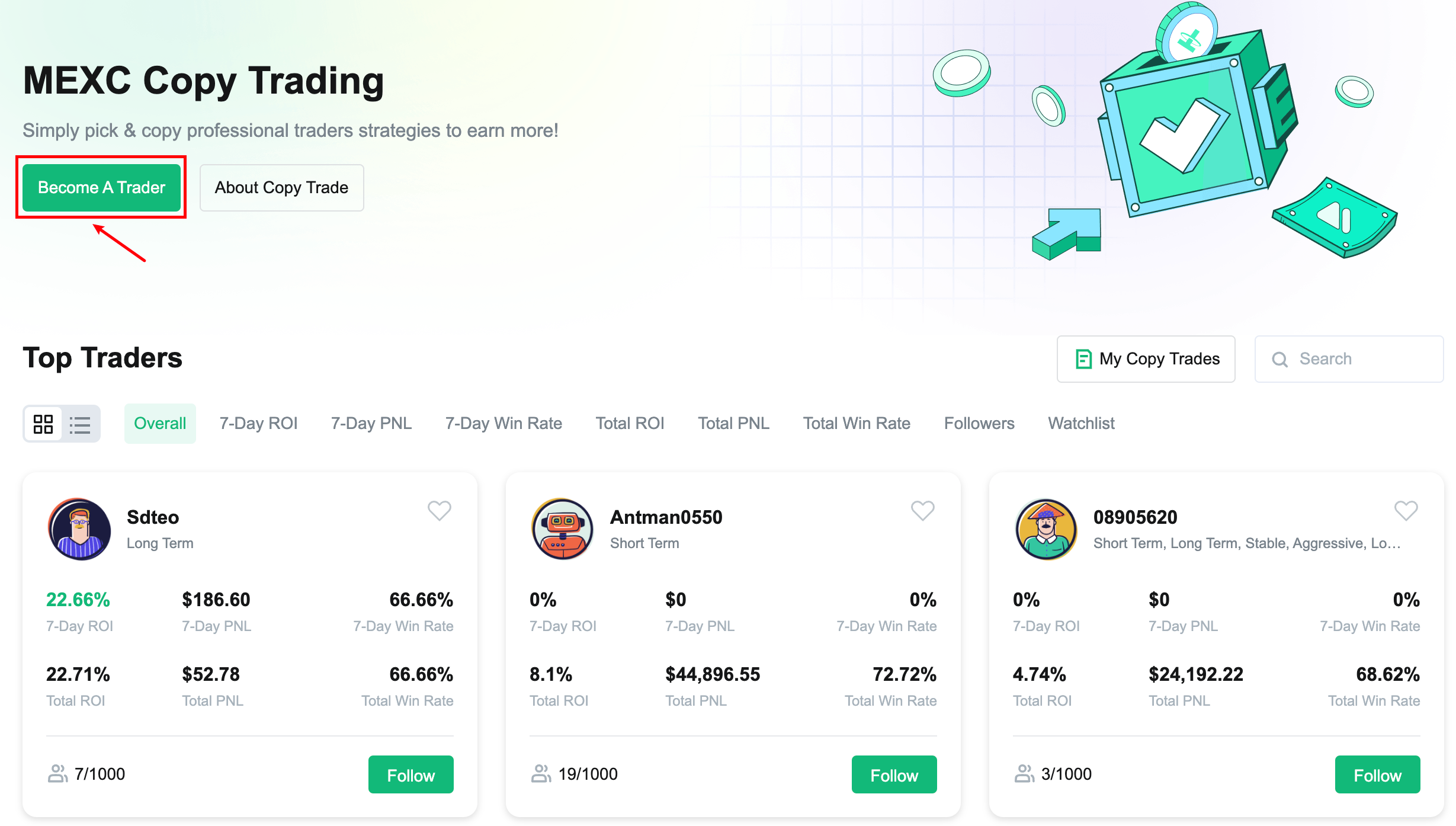This screenshot has height=826, width=1456.
Task: Click the heart/watchlist icon on Sdteo card
Action: coord(439,511)
